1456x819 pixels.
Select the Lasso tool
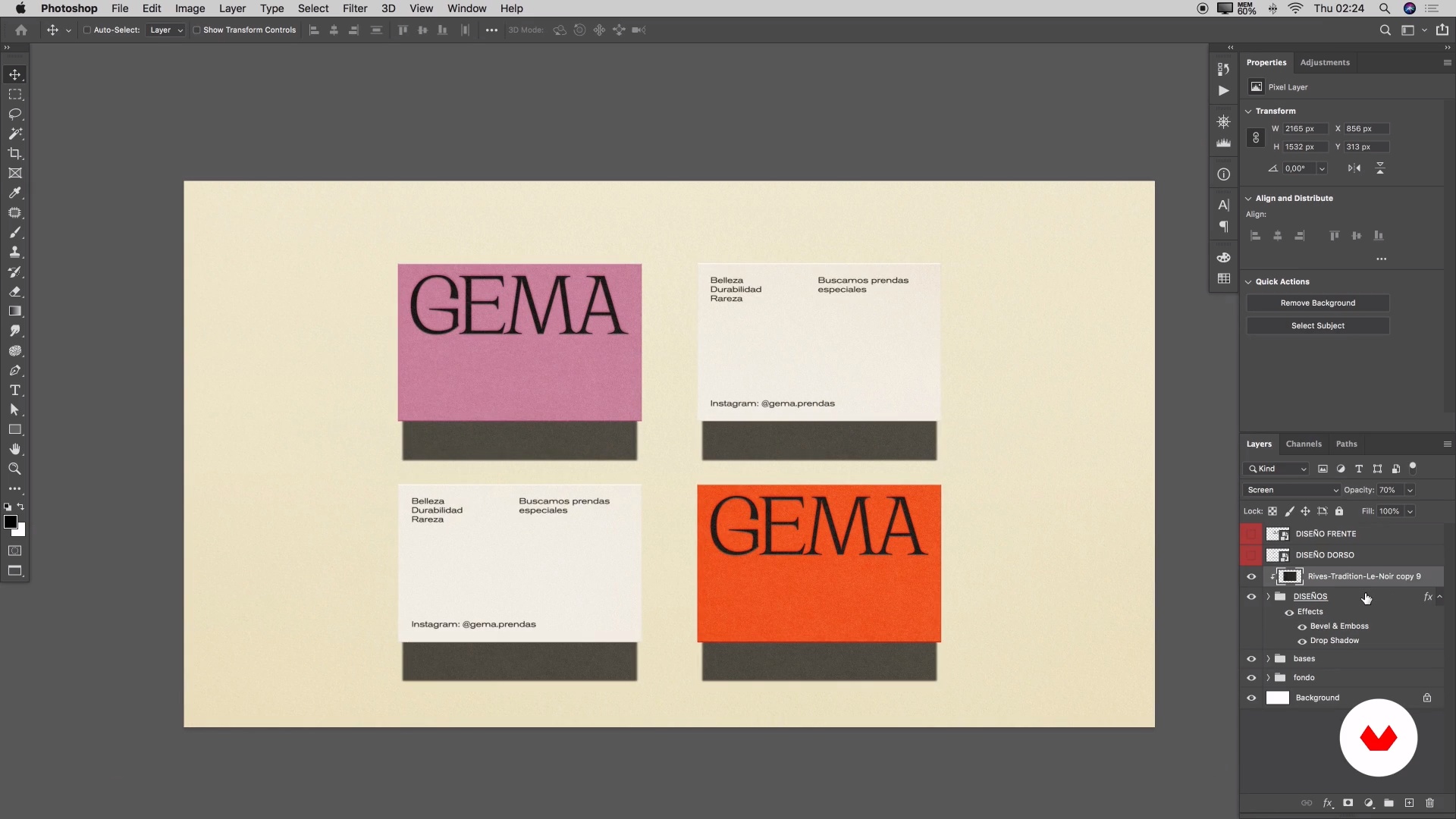(14, 114)
